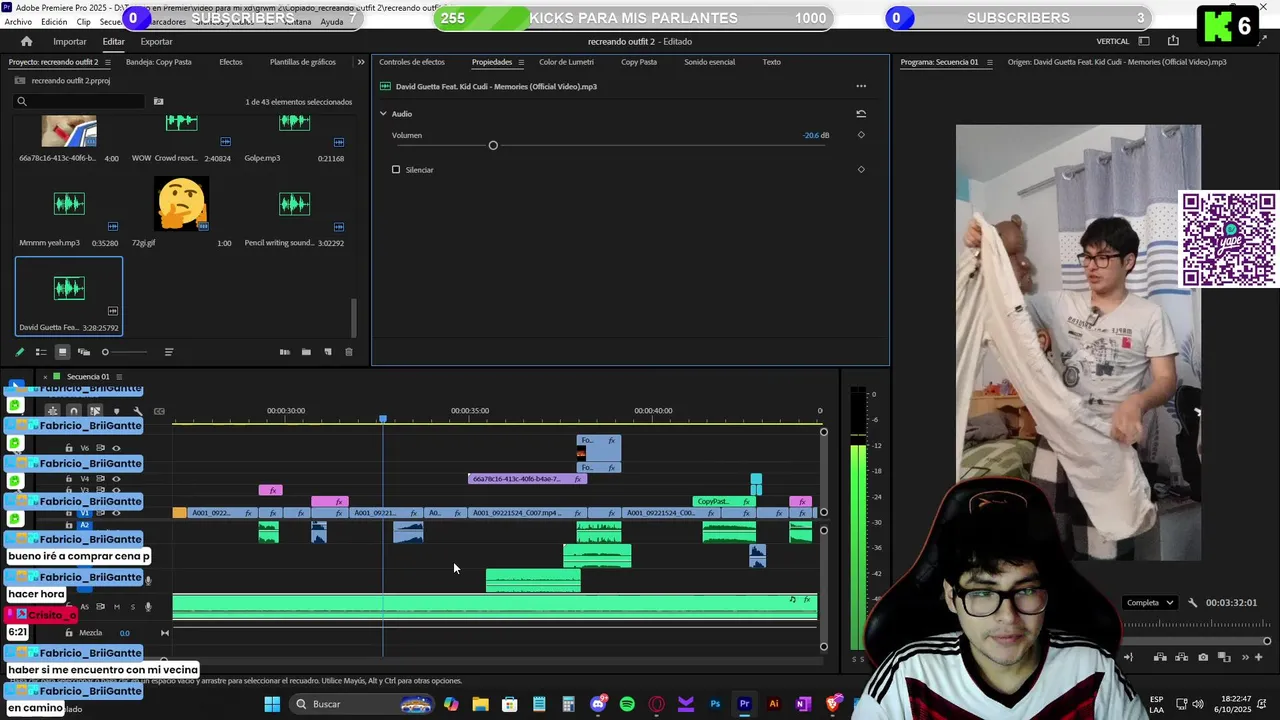
Task: Click the workspaces layout icon top right
Action: pos(1144,41)
